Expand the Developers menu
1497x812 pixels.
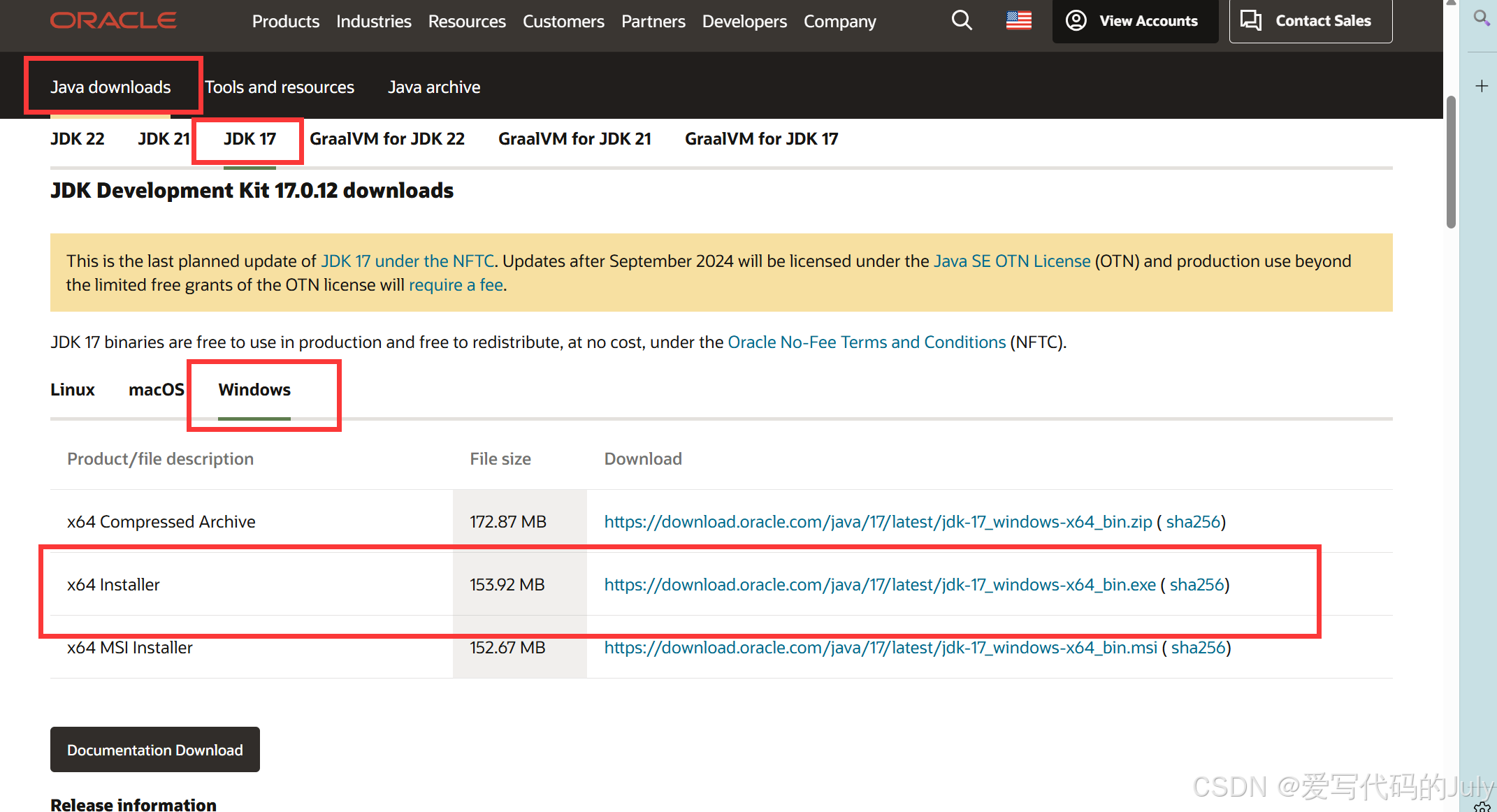click(744, 22)
